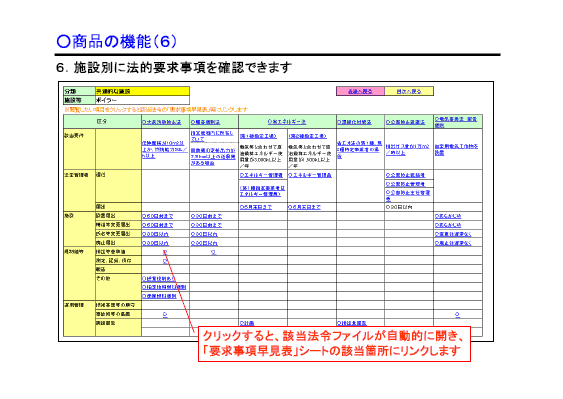563x399 pixels.
Task: Open ○あらかじめ link in 設置届出 row
Action: 448,216
